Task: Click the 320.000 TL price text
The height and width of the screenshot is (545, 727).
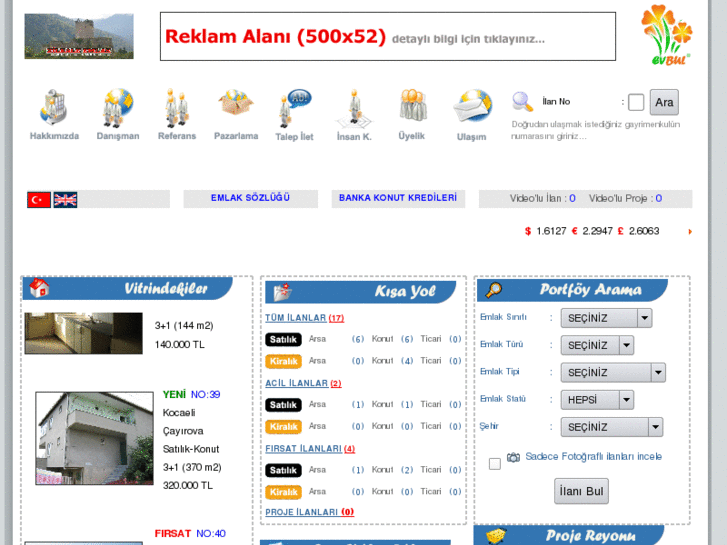Action: [188, 486]
